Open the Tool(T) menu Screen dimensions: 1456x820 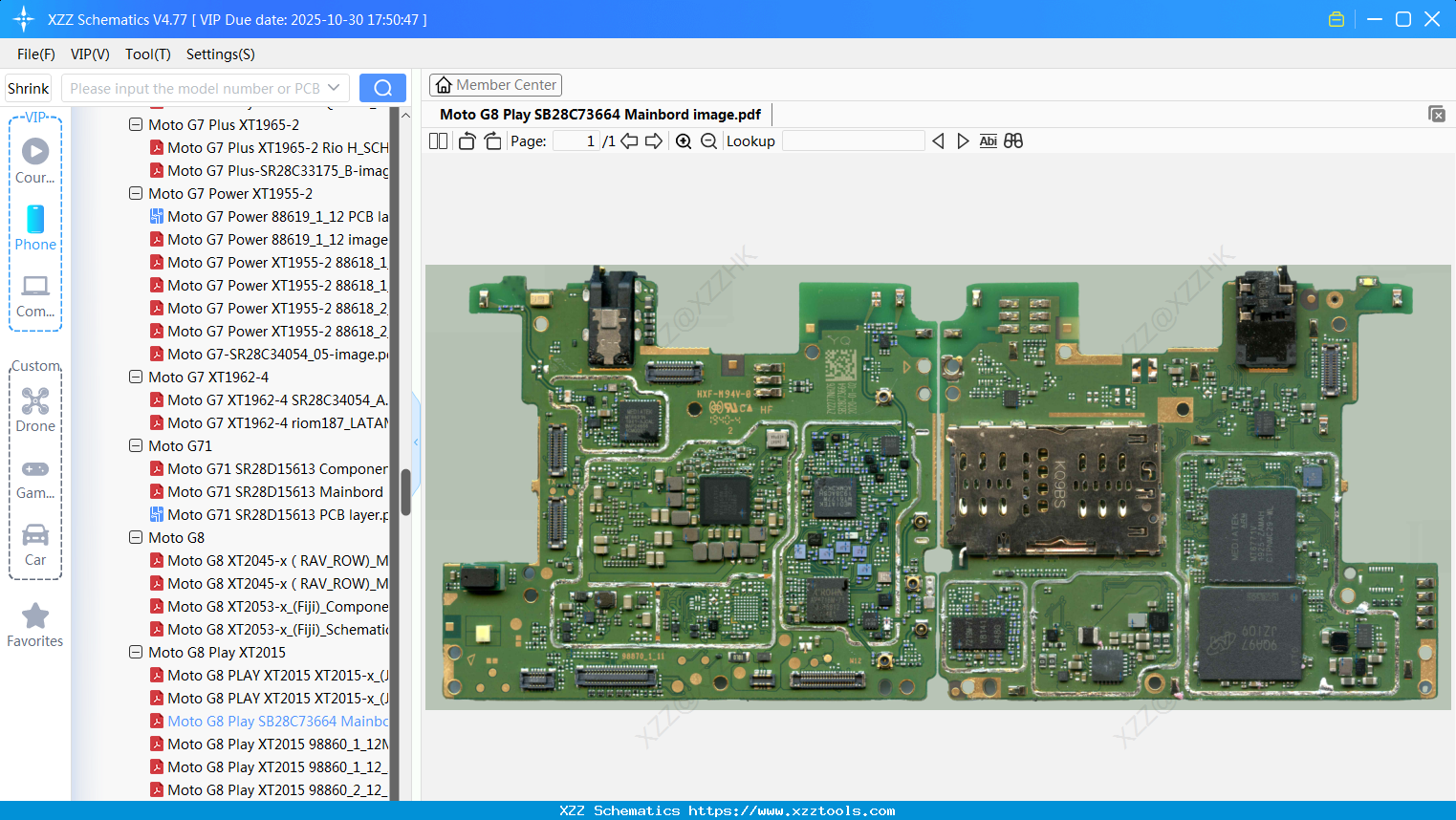click(x=147, y=54)
